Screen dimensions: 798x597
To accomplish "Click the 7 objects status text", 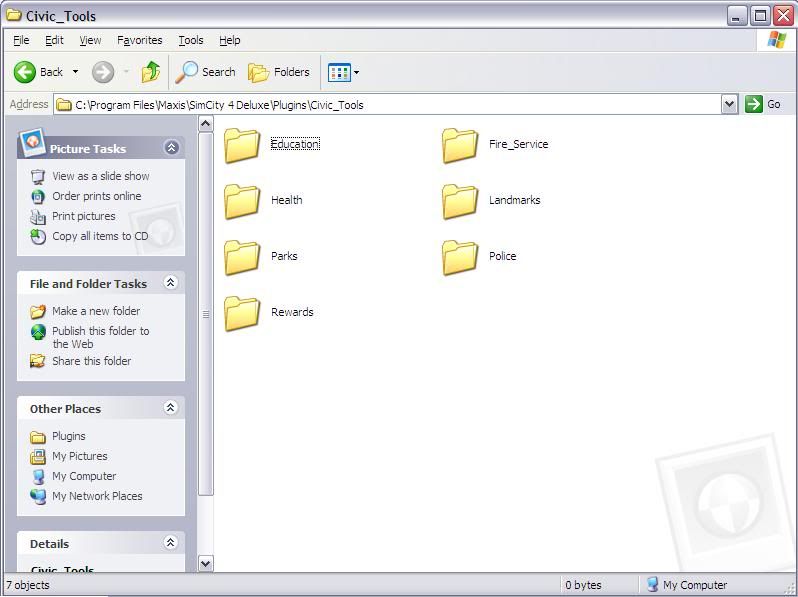I will 28,585.
